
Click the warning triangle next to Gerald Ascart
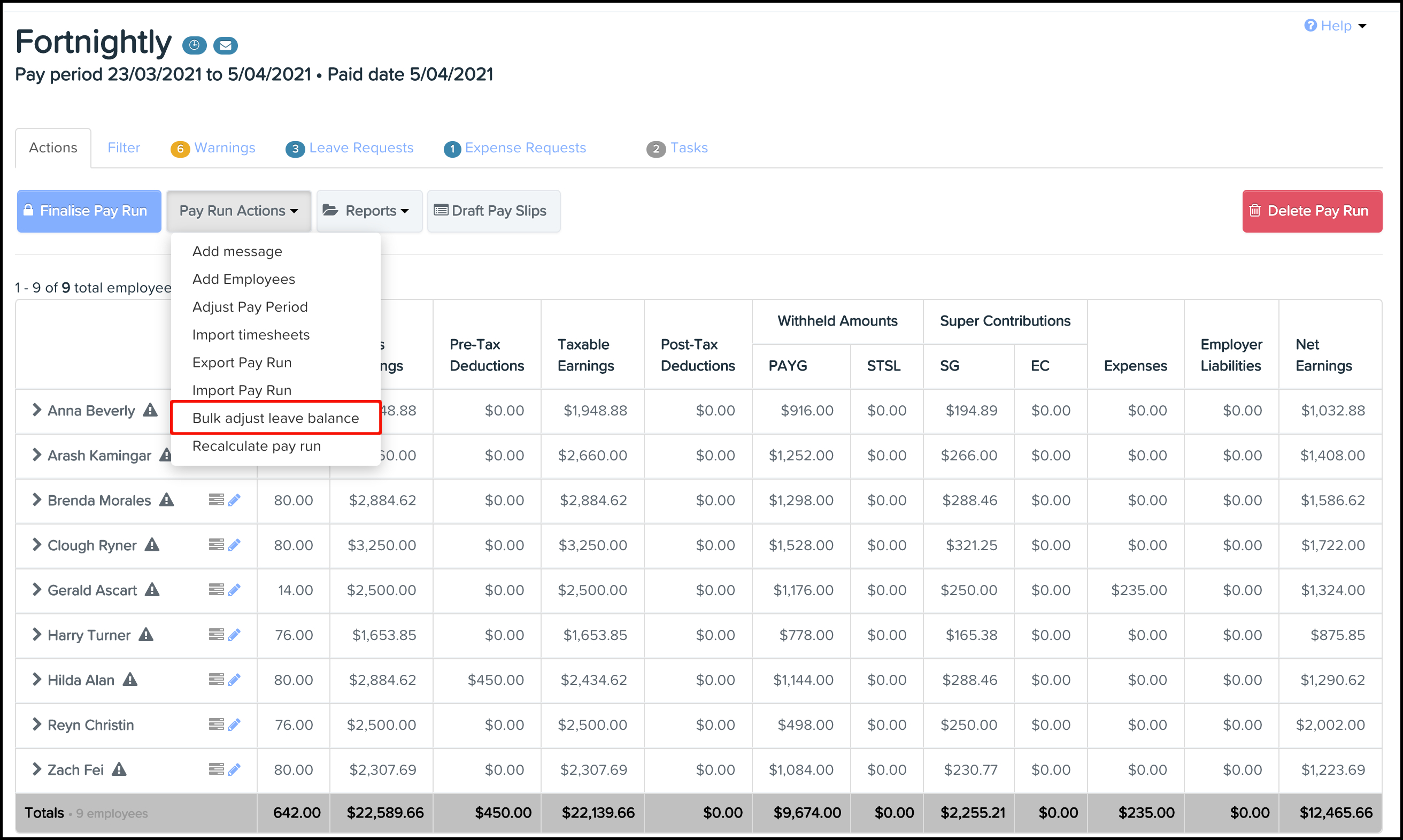[152, 589]
